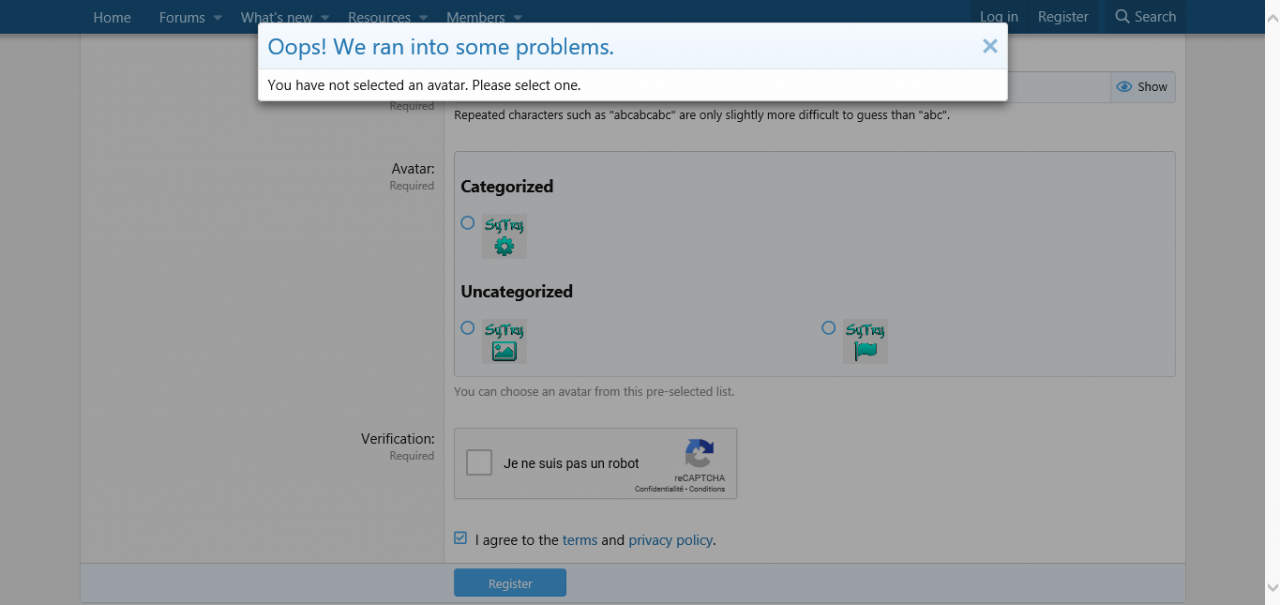Screen dimensions: 1280x605
Task: Go to the Home menu item
Action: 112,17
